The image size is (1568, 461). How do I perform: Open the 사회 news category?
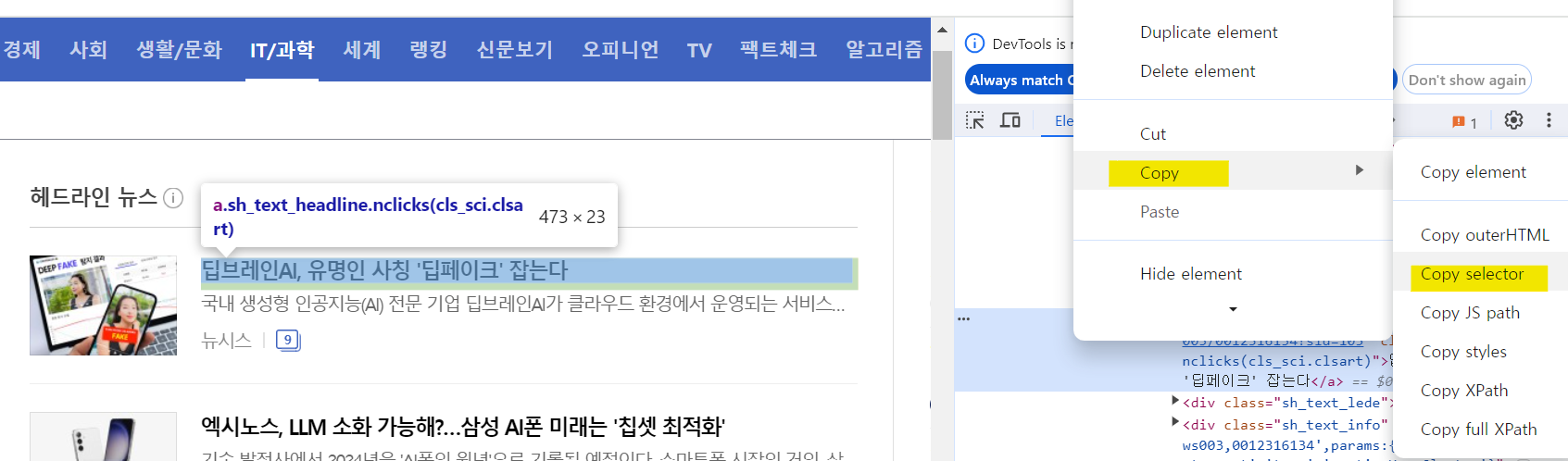[x=89, y=50]
